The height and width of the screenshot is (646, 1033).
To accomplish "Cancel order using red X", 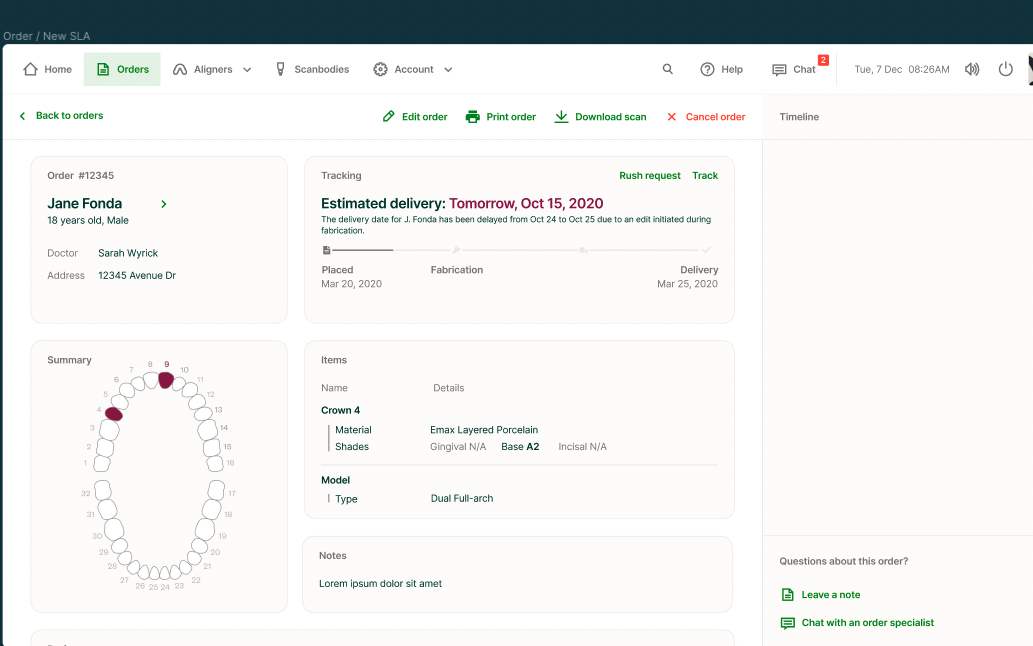I will click(x=672, y=117).
